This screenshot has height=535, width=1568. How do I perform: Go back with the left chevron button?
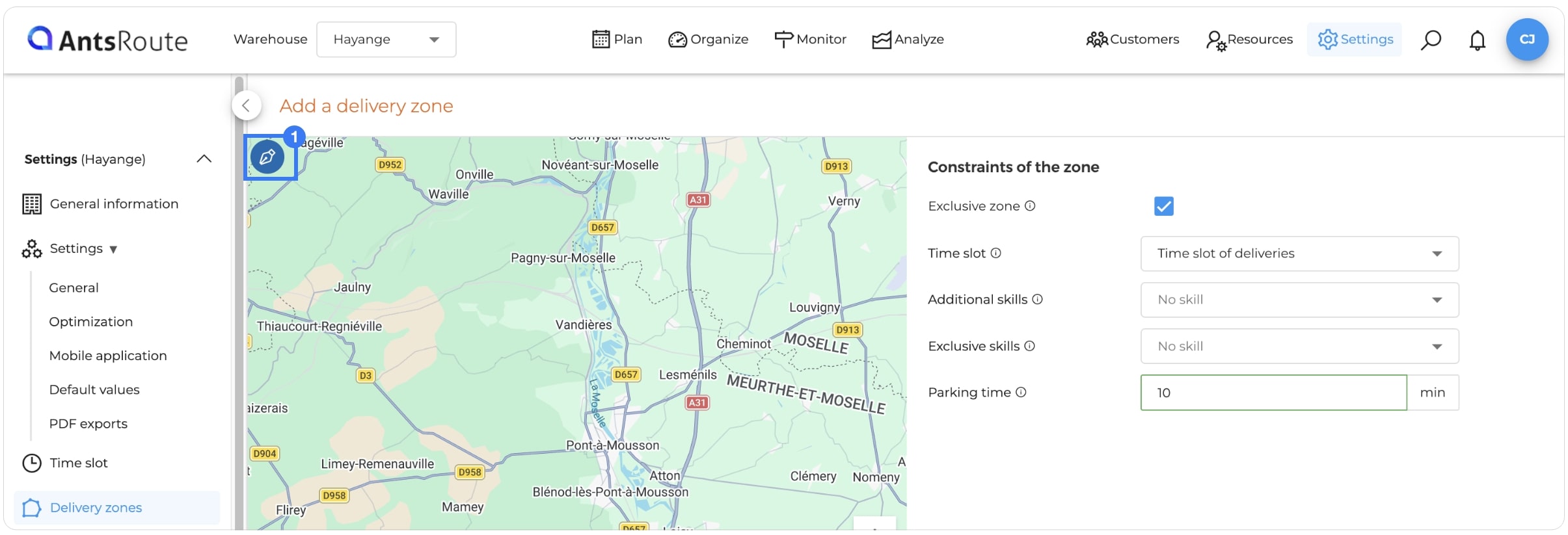(247, 105)
